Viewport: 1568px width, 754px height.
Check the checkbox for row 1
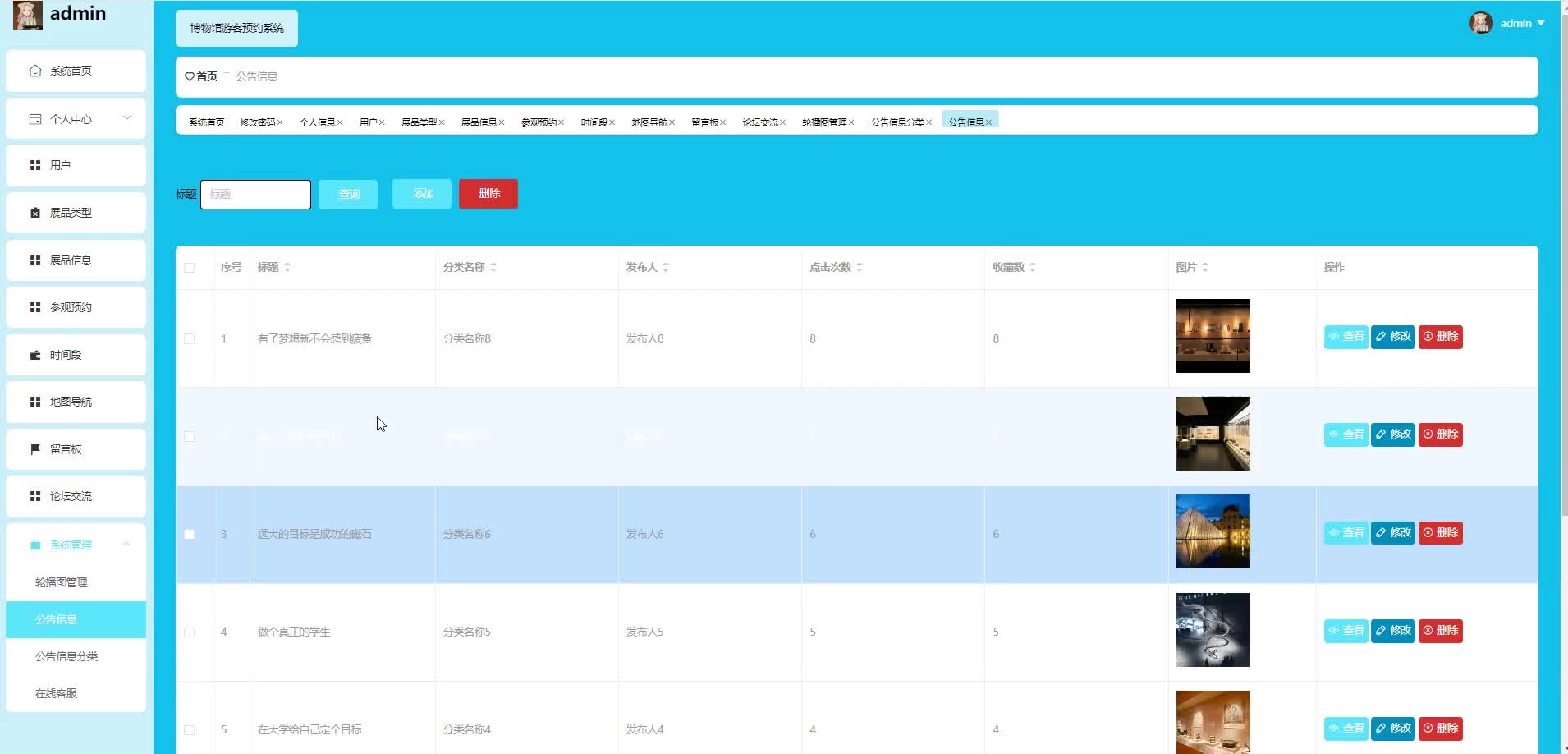190,338
